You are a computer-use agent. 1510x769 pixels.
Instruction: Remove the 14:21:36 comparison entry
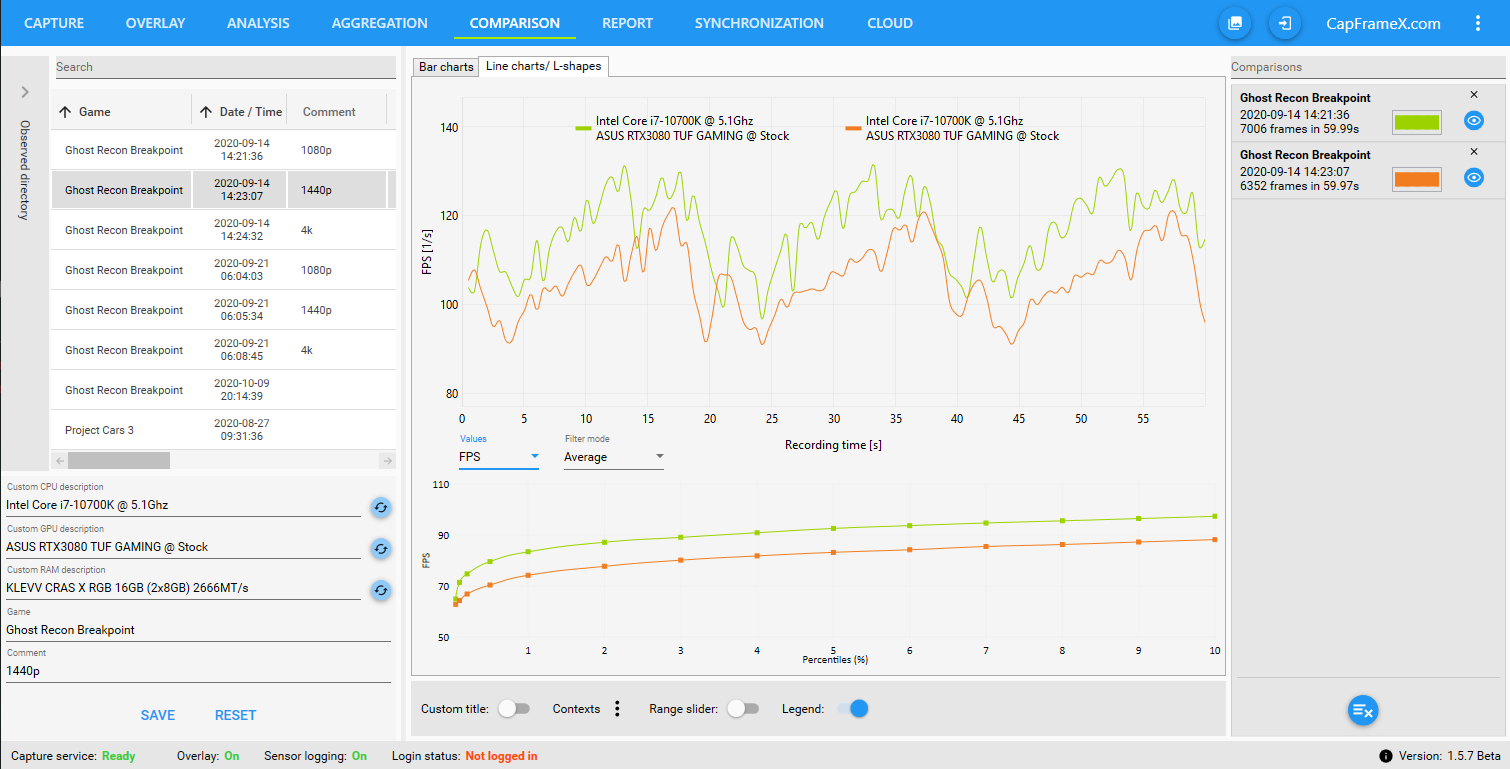(1473, 95)
